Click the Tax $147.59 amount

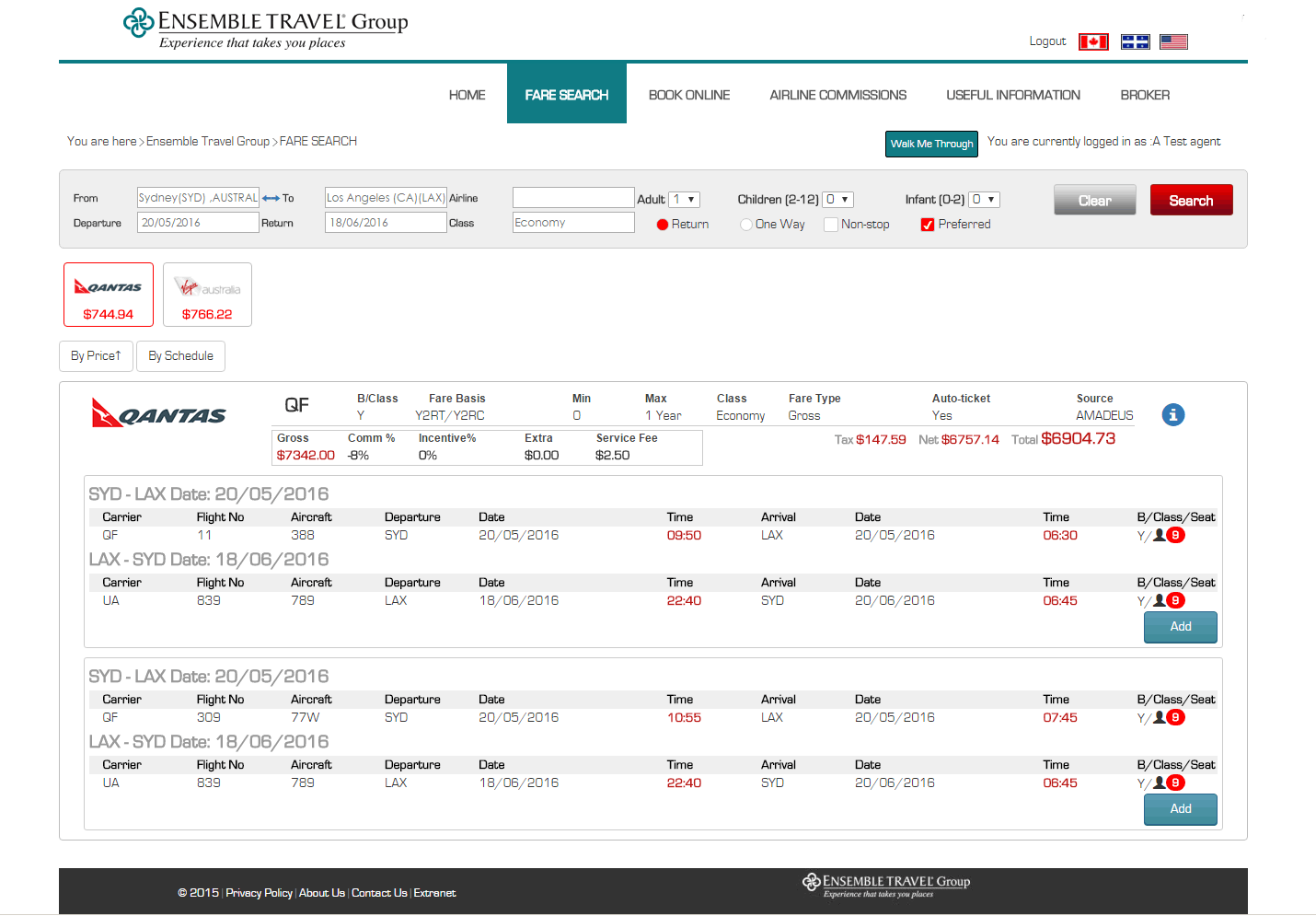point(881,440)
